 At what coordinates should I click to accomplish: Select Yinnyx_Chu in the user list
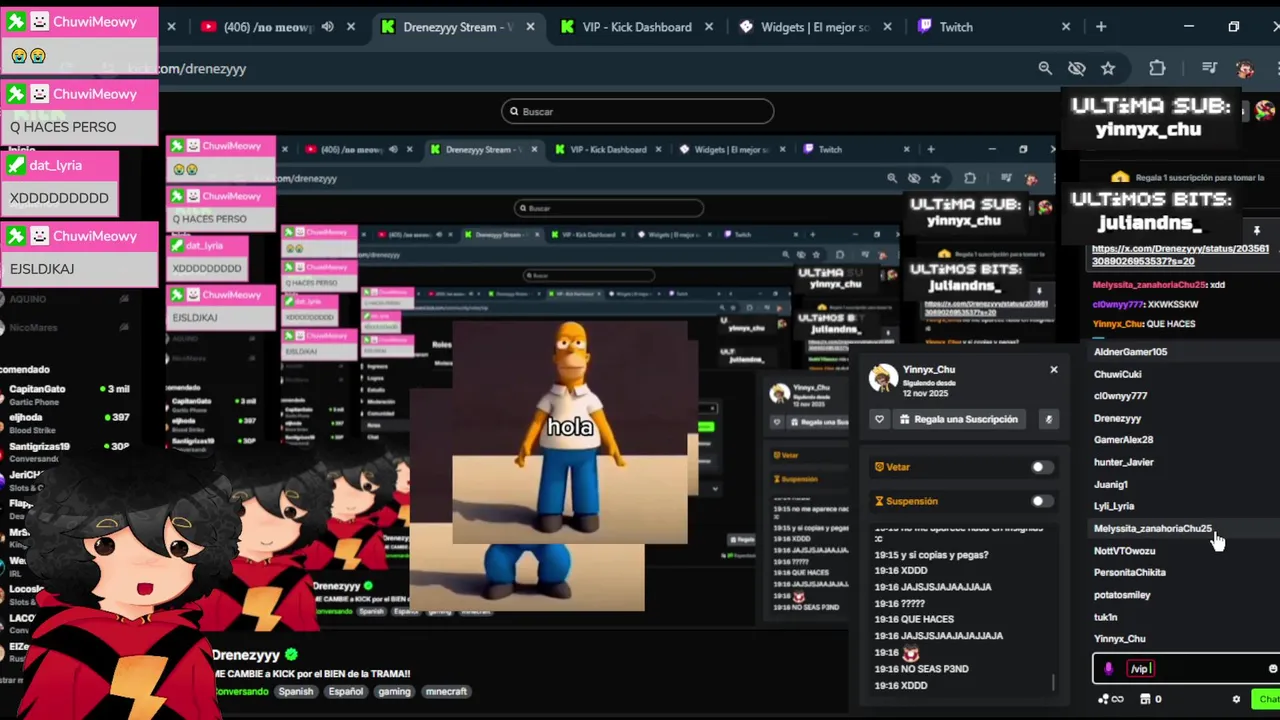click(1119, 639)
